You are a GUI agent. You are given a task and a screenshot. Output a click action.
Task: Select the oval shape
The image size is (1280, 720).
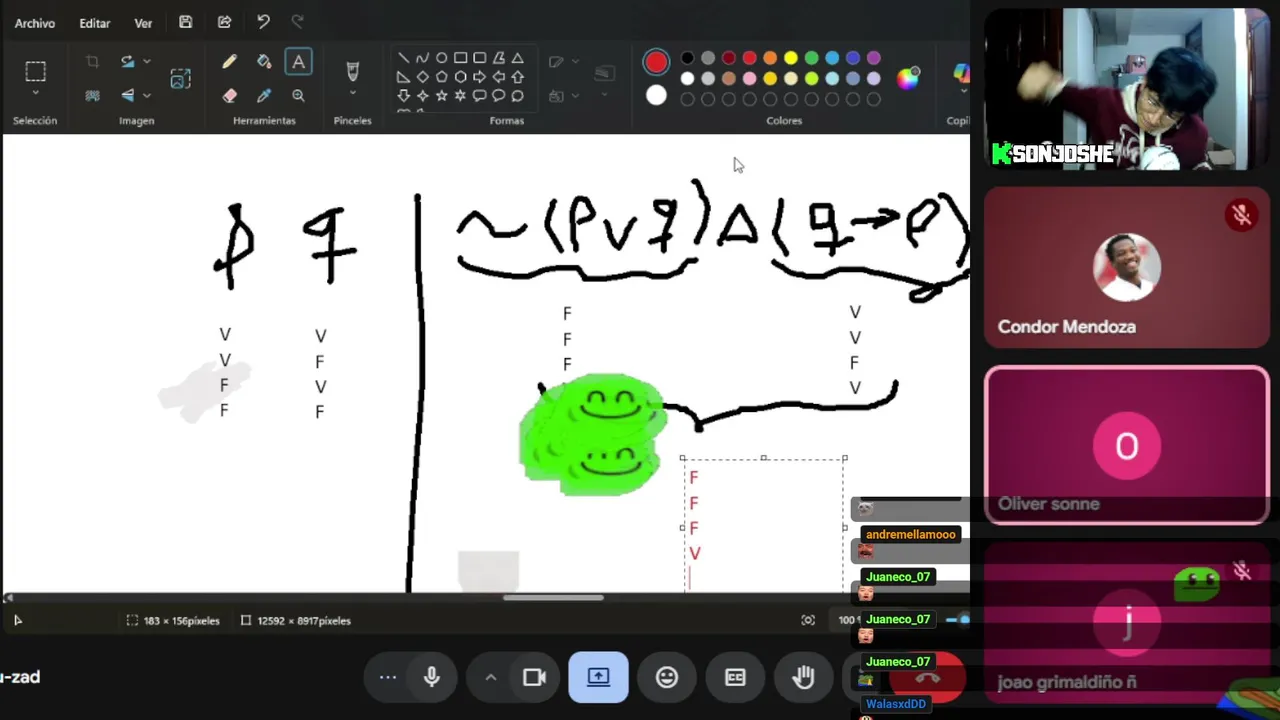[441, 58]
